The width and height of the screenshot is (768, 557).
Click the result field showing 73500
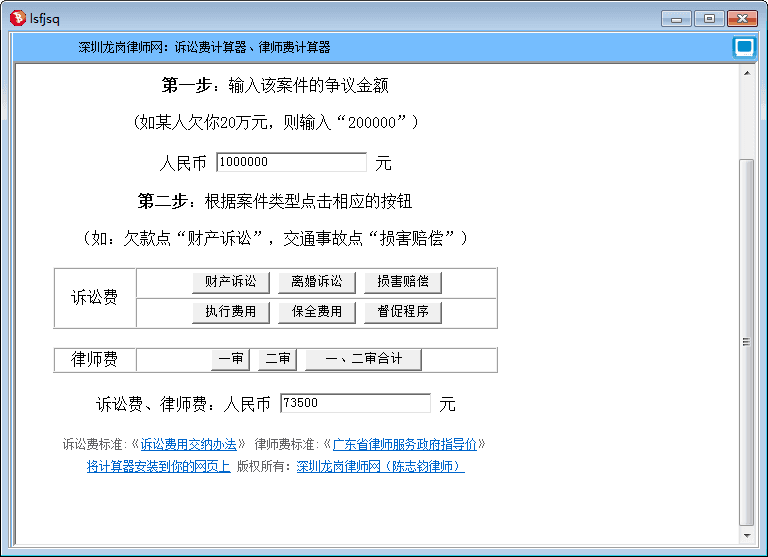pos(355,403)
